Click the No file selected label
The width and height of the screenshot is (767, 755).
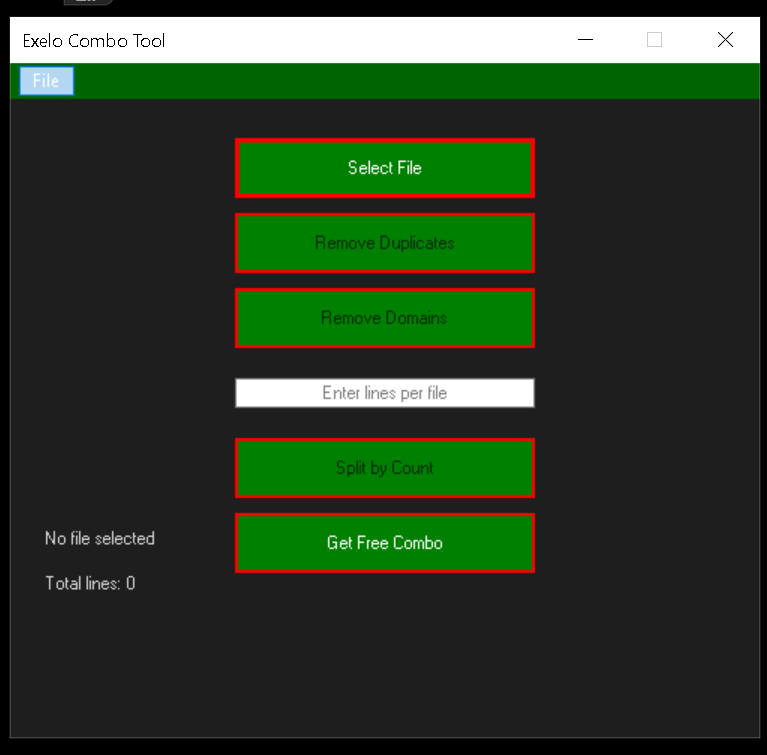[100, 538]
